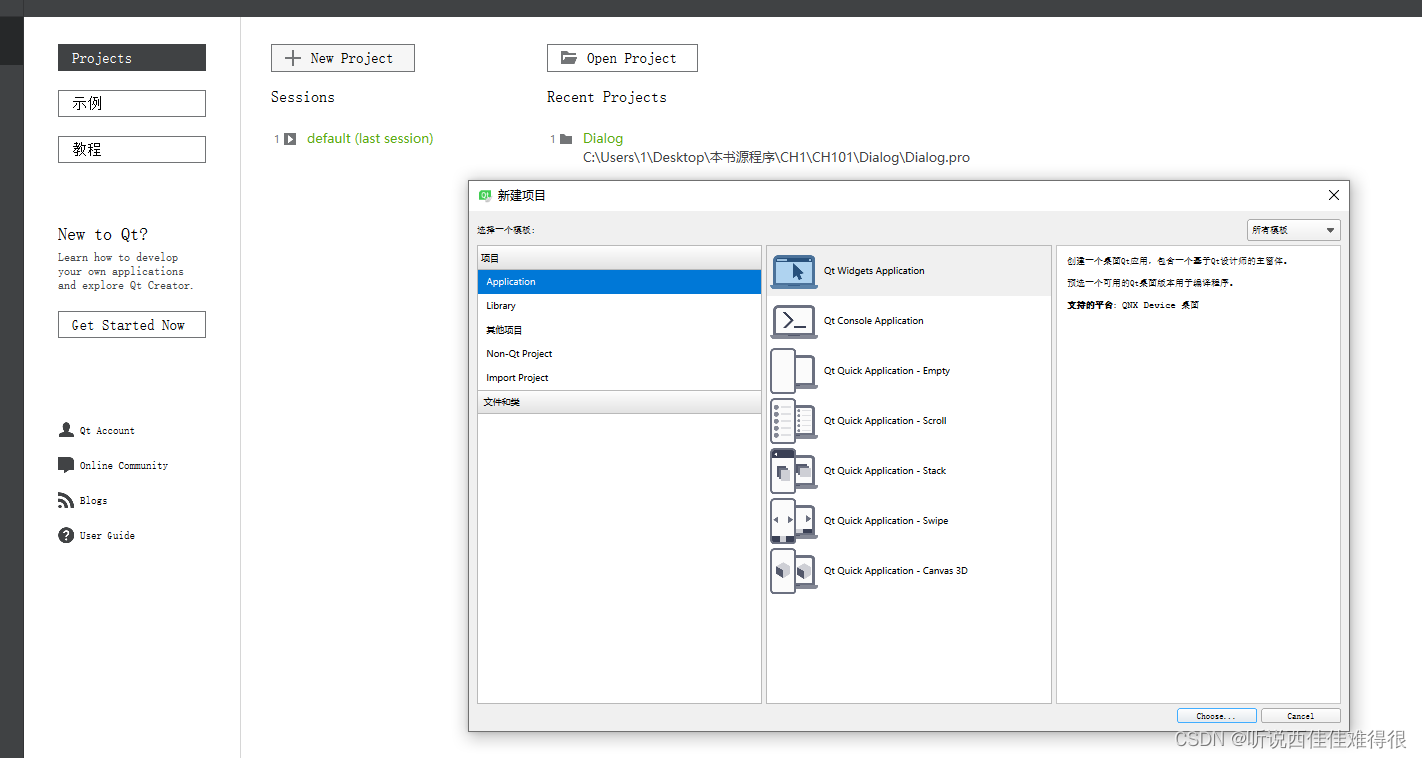Select the Import Project category
Image resolution: width=1422 pixels, height=758 pixels.
coord(620,378)
